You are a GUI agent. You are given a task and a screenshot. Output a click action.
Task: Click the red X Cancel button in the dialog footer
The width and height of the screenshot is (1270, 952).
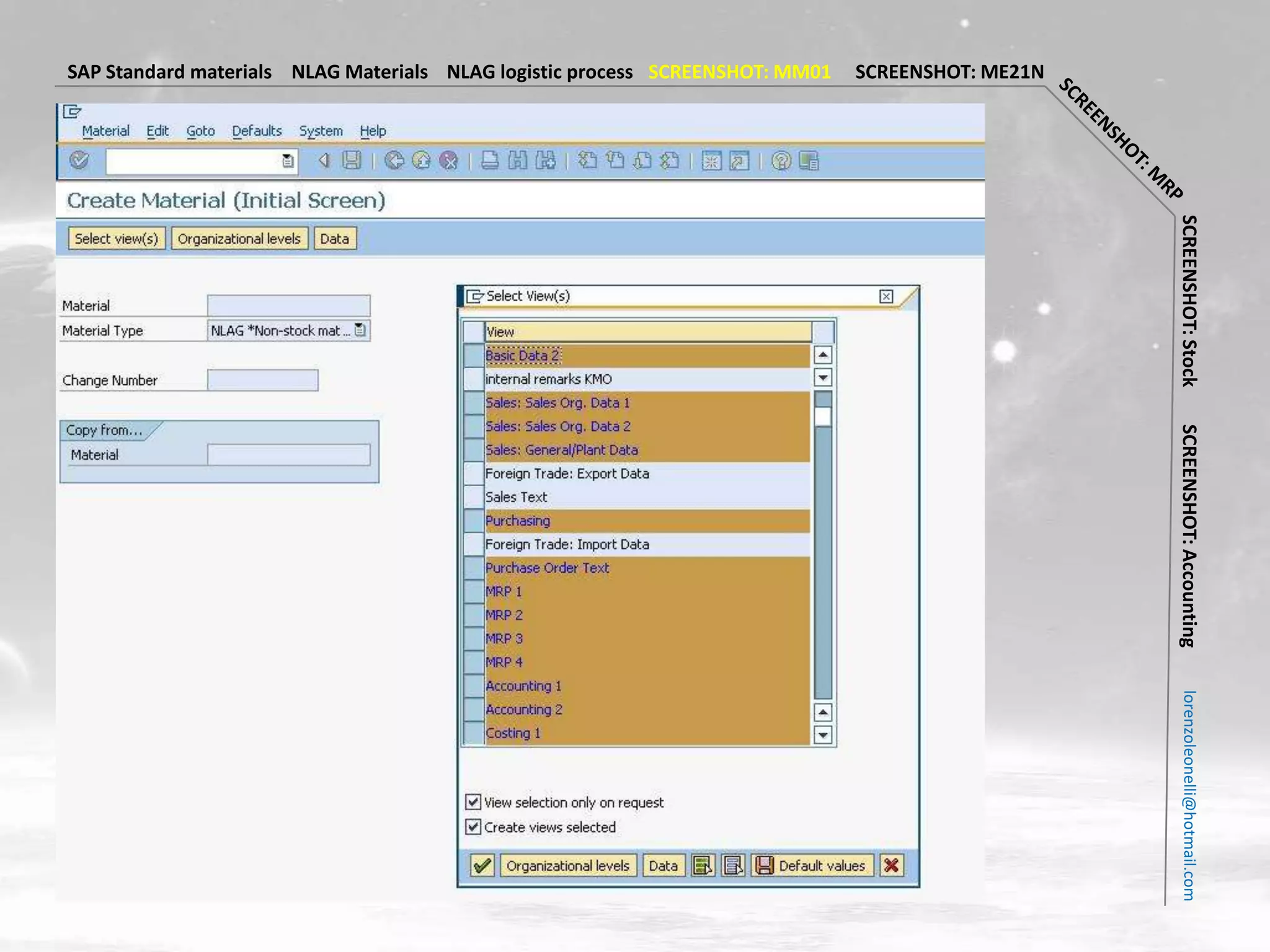892,865
